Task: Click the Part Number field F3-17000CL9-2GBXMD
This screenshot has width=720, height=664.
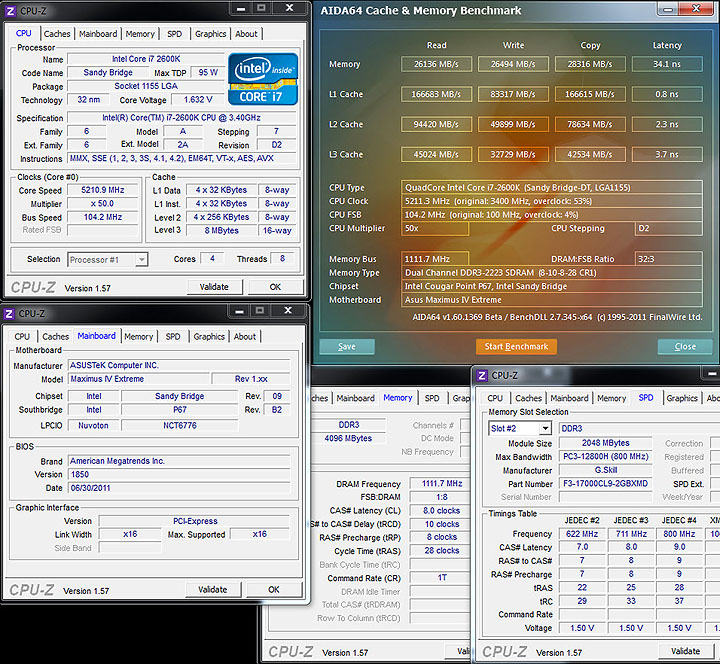Action: [606, 484]
